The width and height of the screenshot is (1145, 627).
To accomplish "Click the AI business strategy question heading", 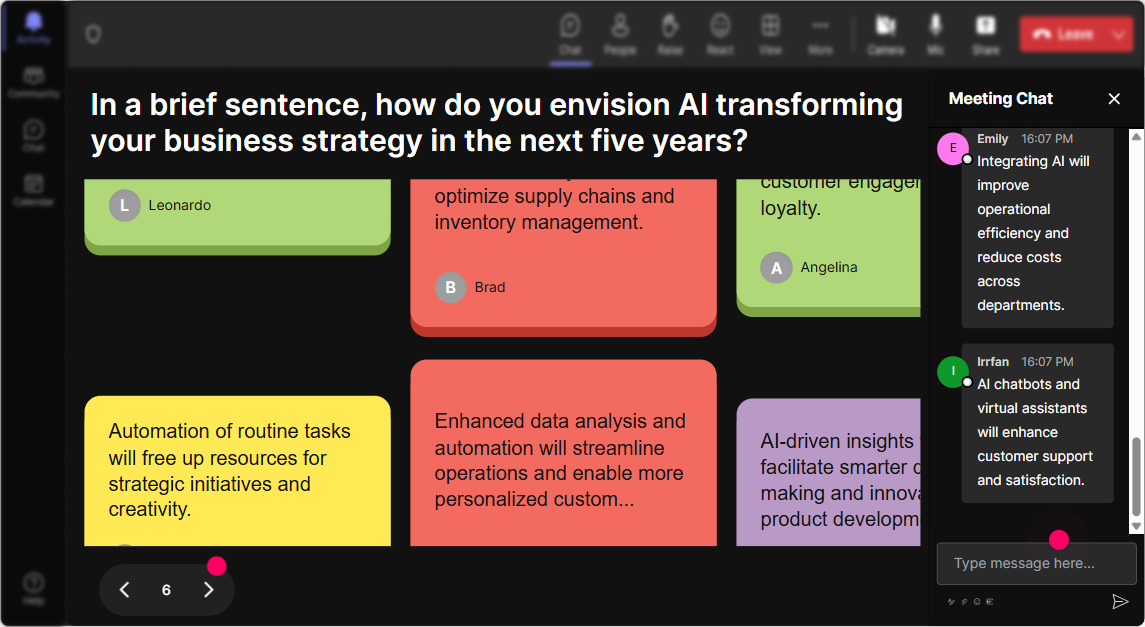I will [497, 123].
